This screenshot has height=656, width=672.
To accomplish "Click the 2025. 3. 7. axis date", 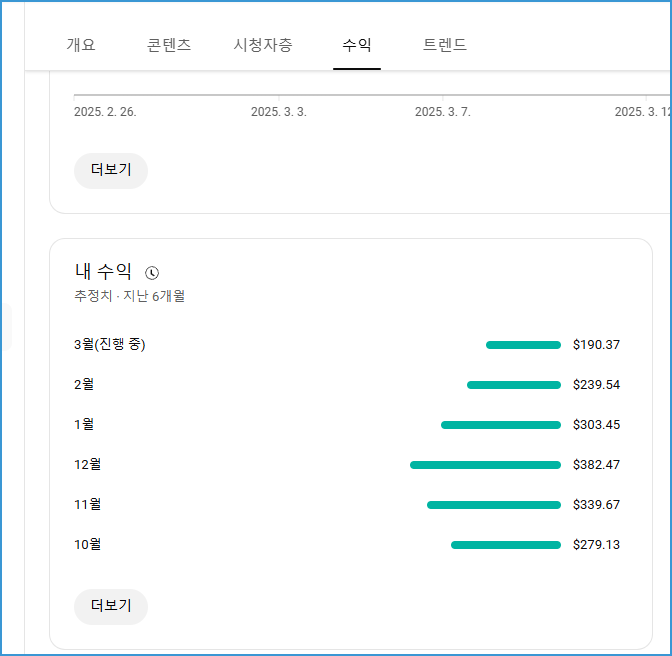I will click(443, 112).
